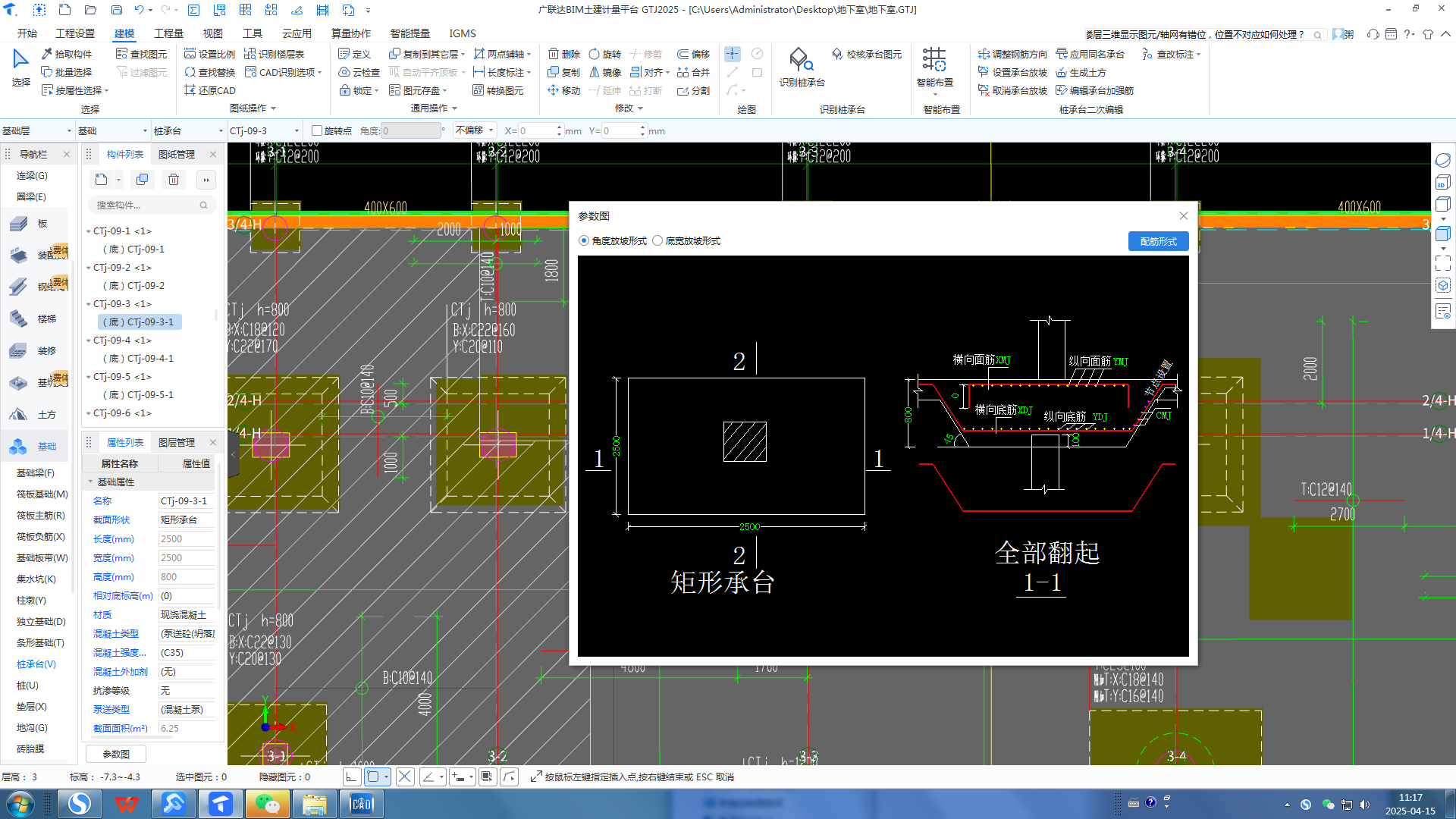Click 还原CAD restore tool
The height and width of the screenshot is (819, 1456).
pyautogui.click(x=210, y=90)
